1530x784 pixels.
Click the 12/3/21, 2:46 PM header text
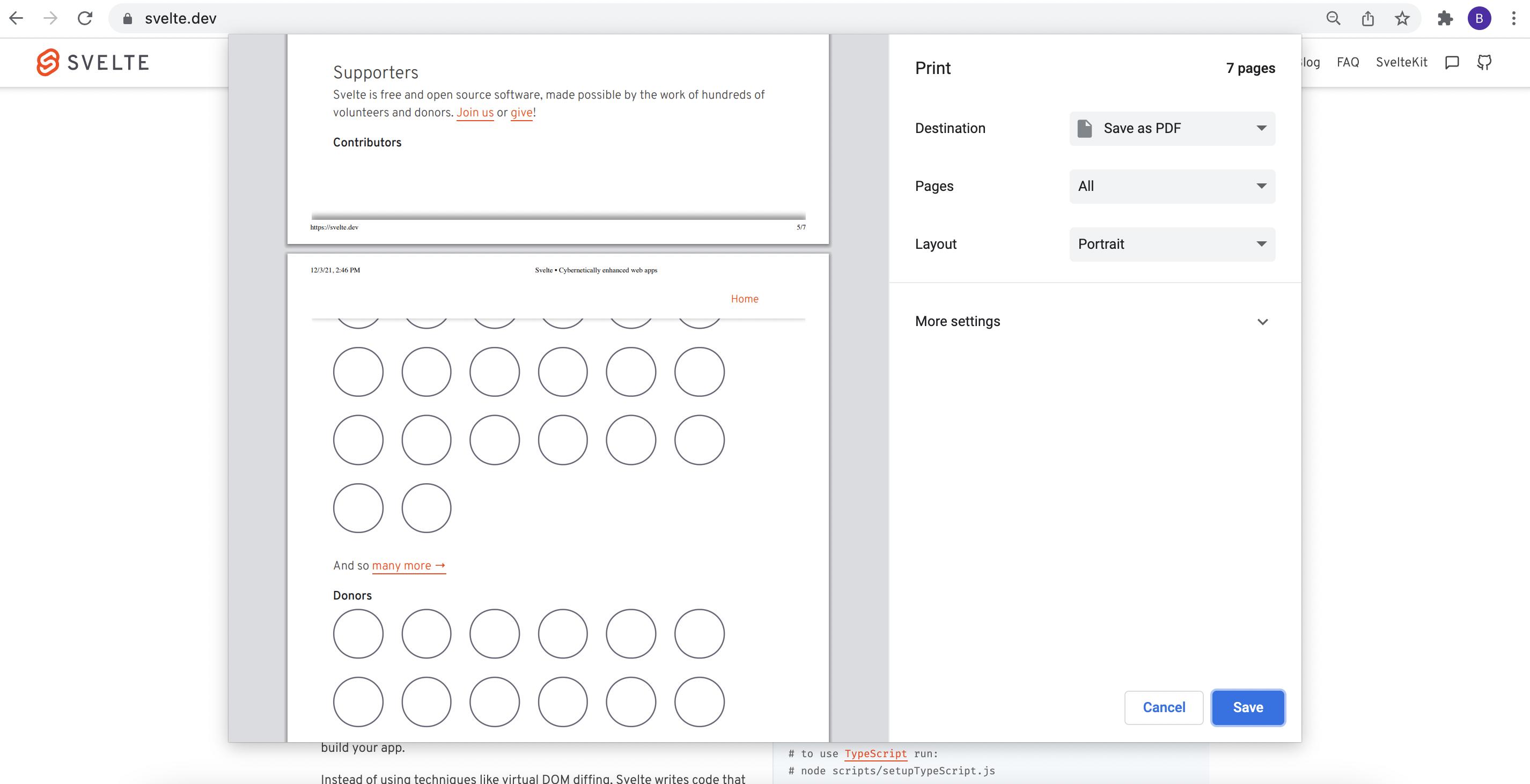(x=335, y=270)
